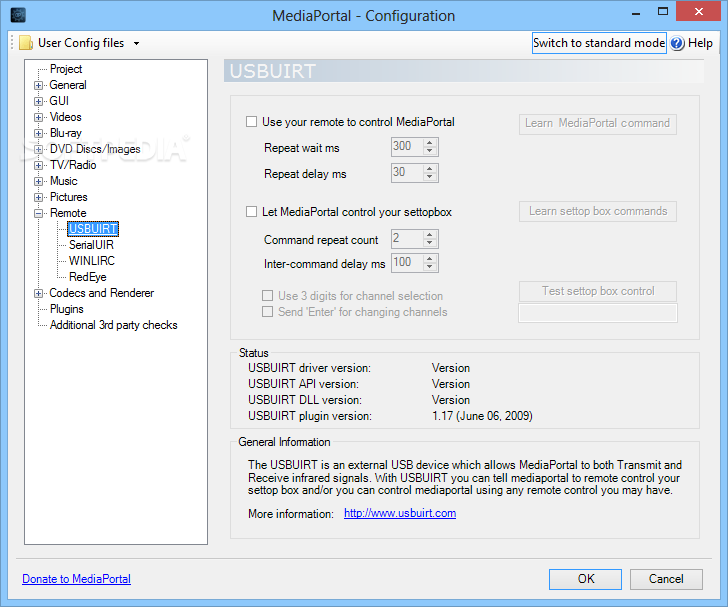Increase Inter-command delay with up arrow
Image resolution: width=728 pixels, height=607 pixels.
tap(430, 259)
